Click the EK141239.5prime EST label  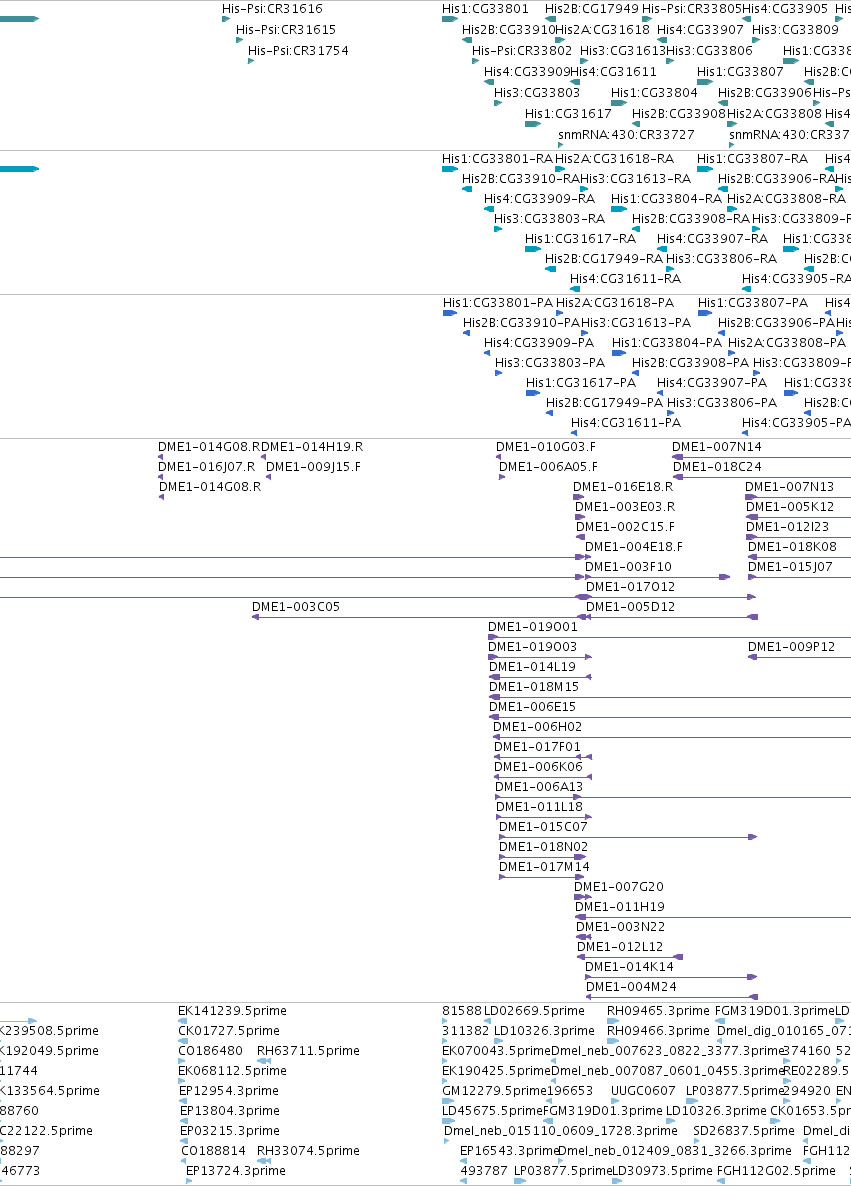[x=232, y=1011]
